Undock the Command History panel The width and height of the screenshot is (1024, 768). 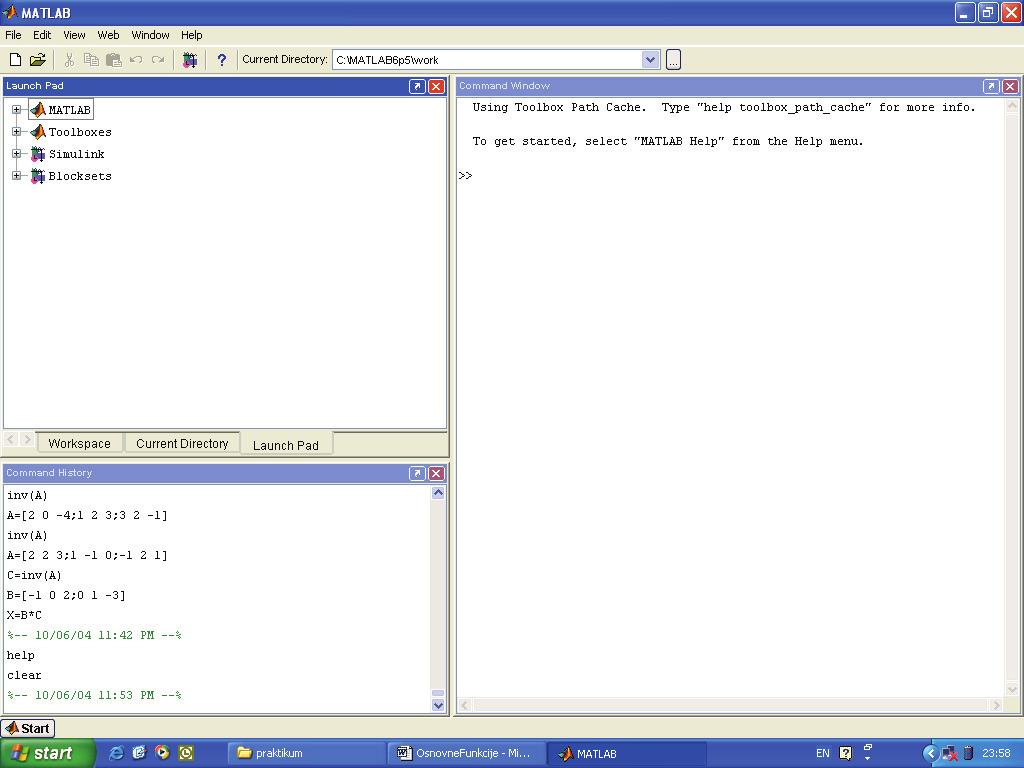point(417,473)
